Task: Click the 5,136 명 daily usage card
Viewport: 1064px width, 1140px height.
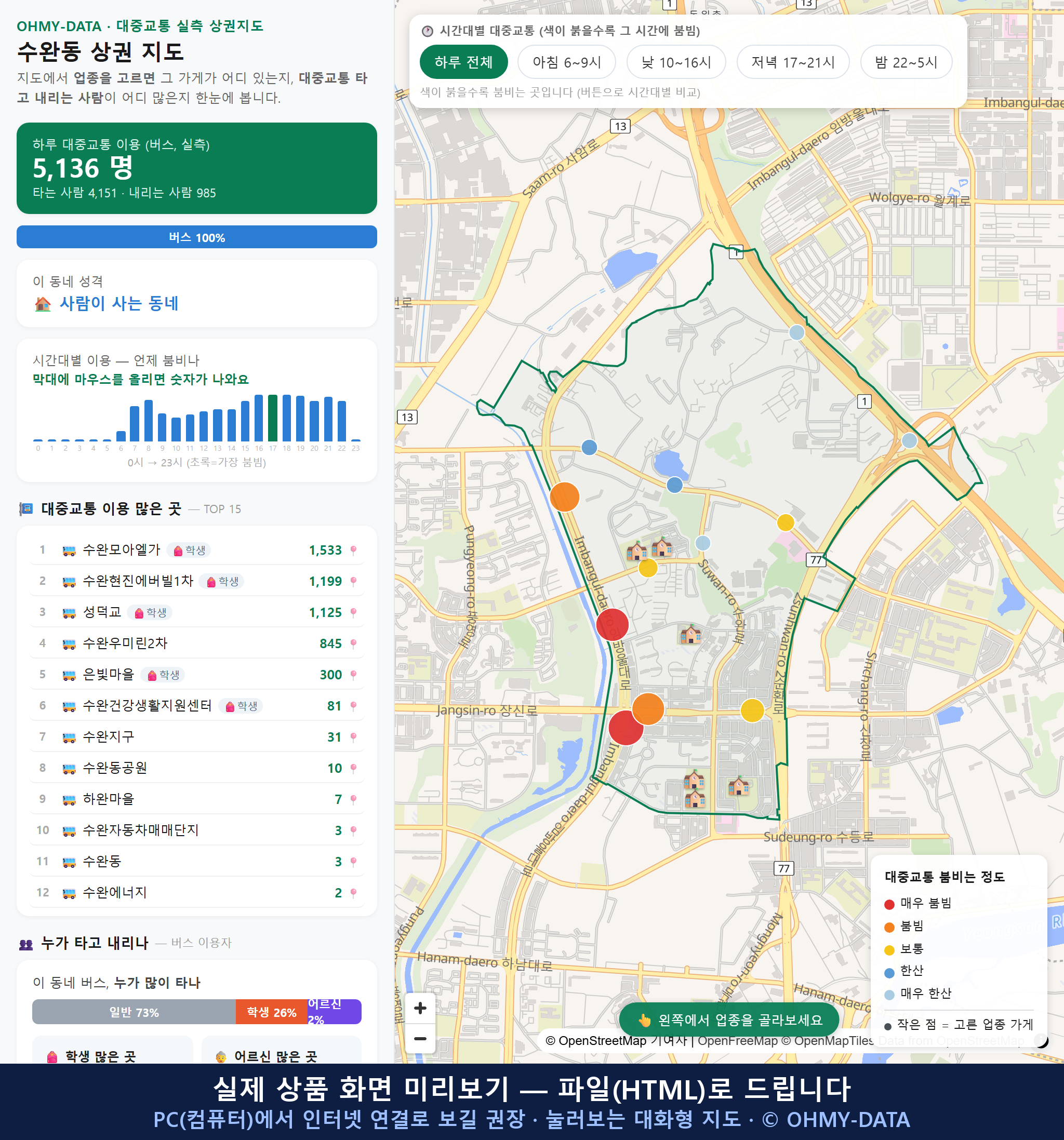Action: click(x=197, y=168)
